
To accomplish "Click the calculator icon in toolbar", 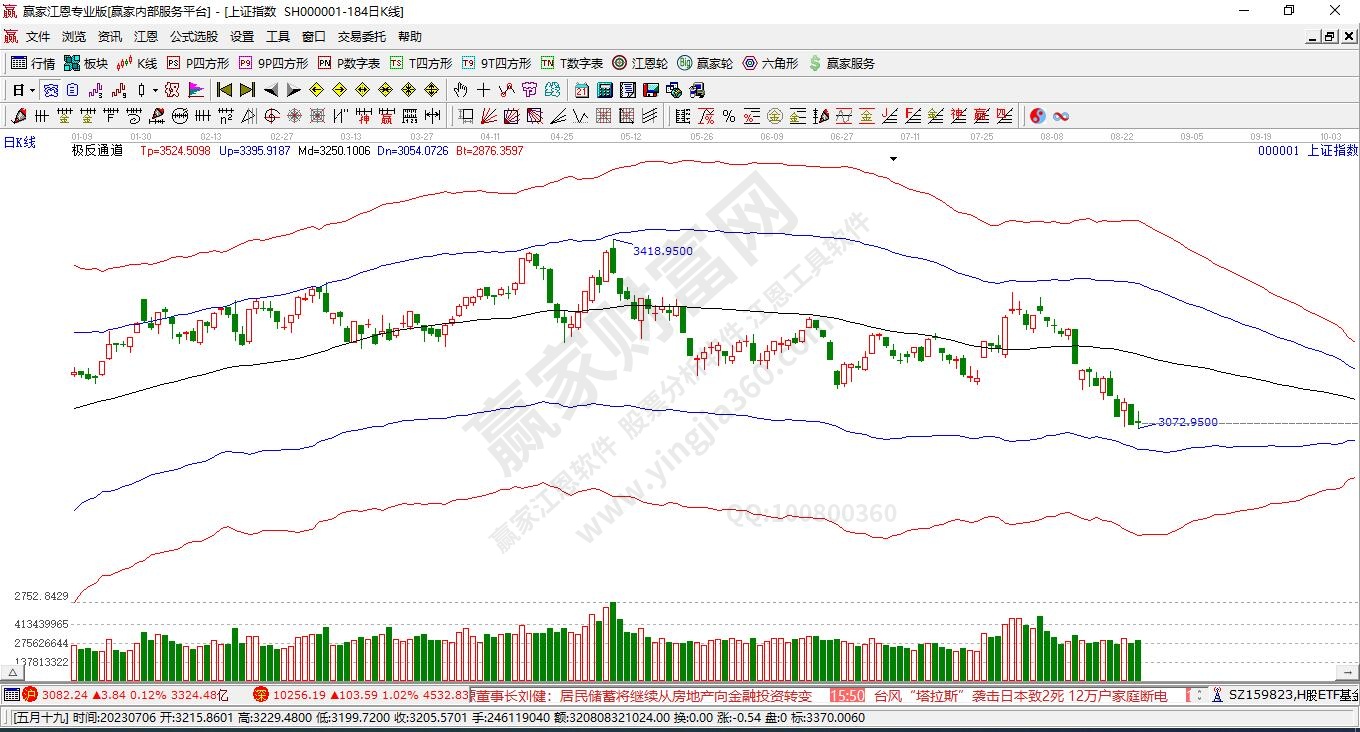I will coord(604,90).
